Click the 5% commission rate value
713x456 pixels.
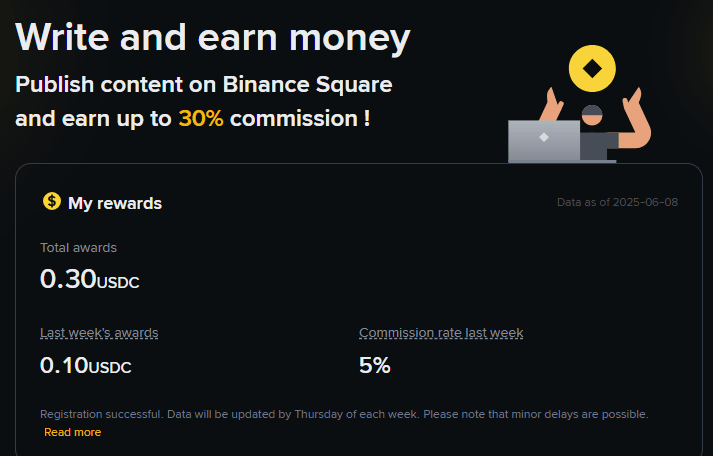[374, 365]
